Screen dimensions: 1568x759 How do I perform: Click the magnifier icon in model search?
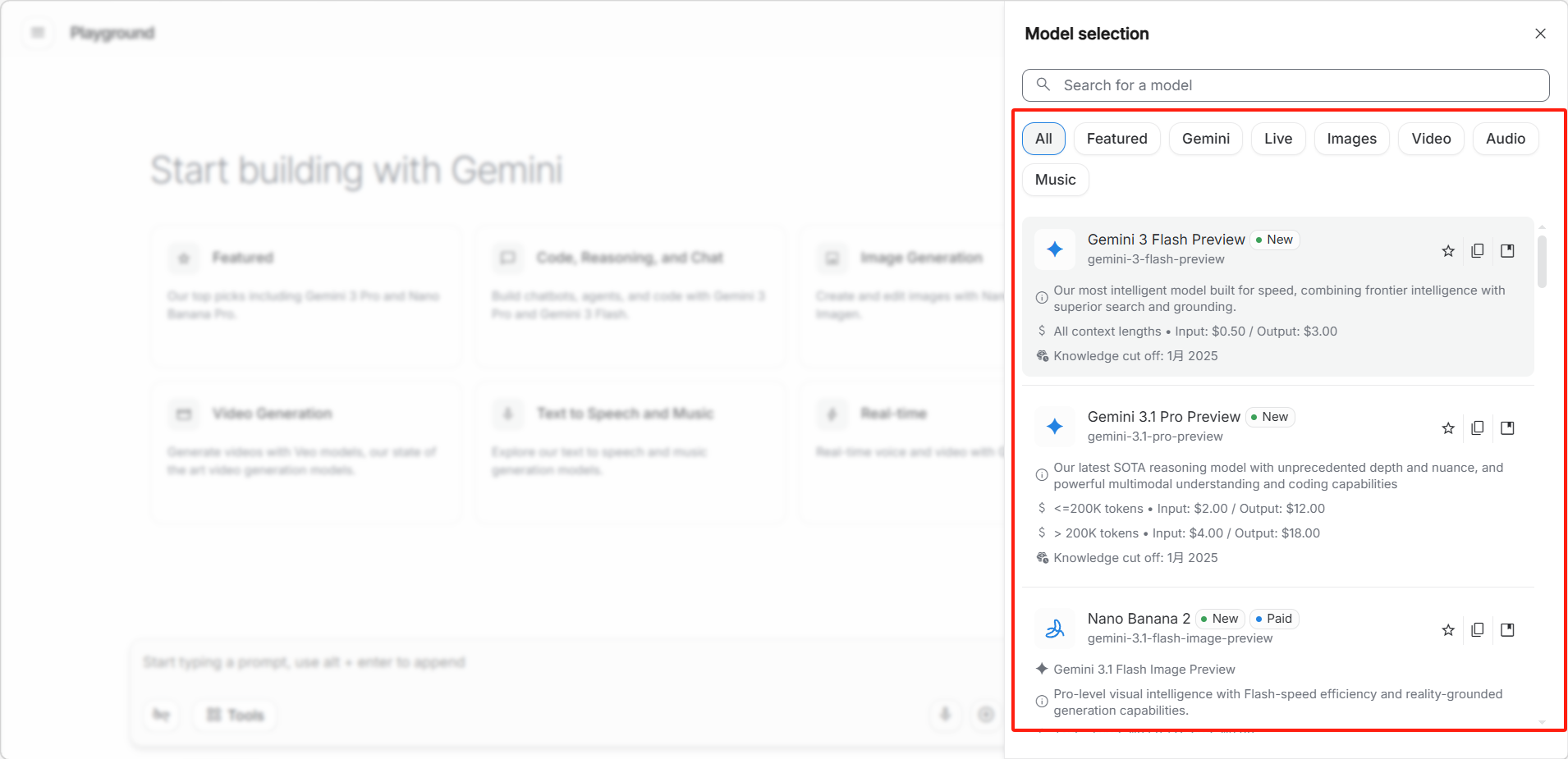pyautogui.click(x=1043, y=85)
